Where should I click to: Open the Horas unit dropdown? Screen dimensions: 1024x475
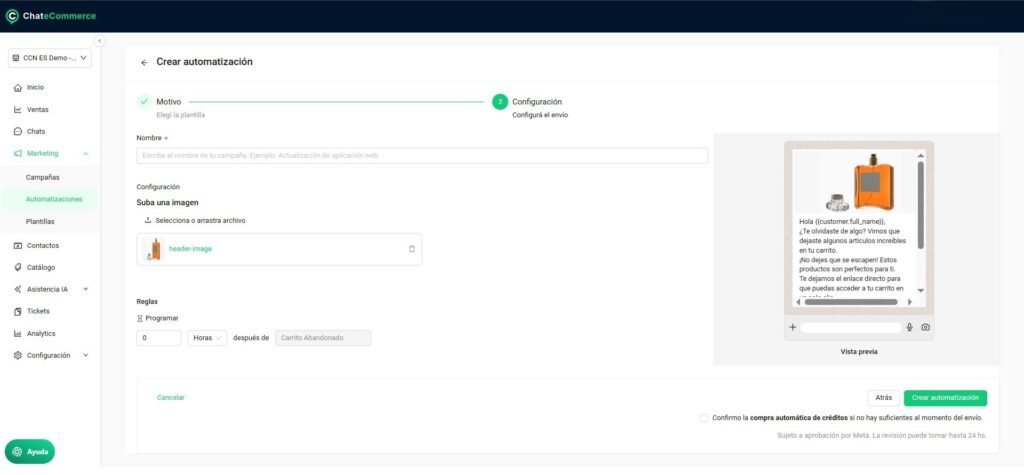click(207, 338)
